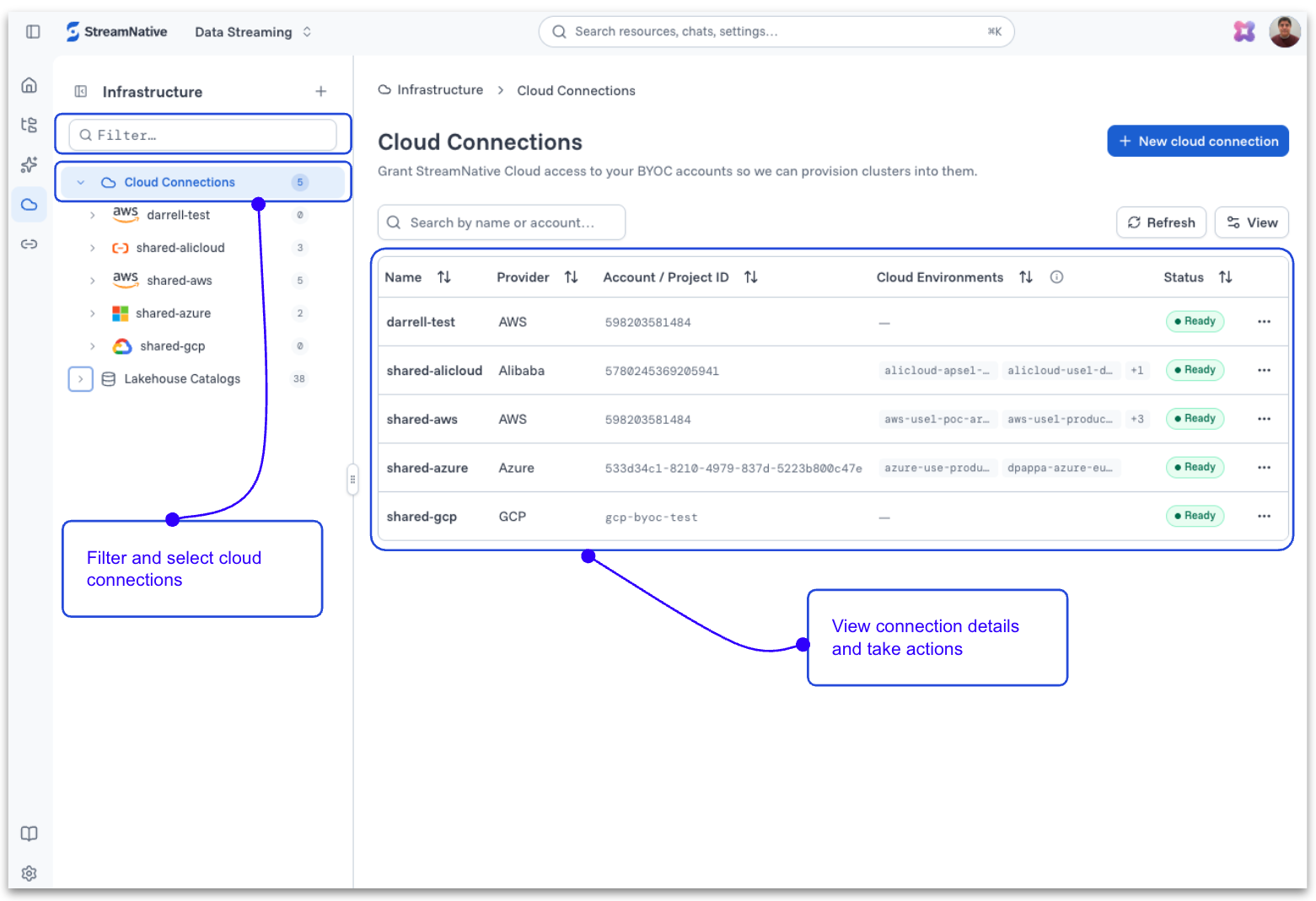Viewport: 1316px width, 901px height.
Task: Select Lakehouse Catalogs in the tree
Action: [182, 379]
